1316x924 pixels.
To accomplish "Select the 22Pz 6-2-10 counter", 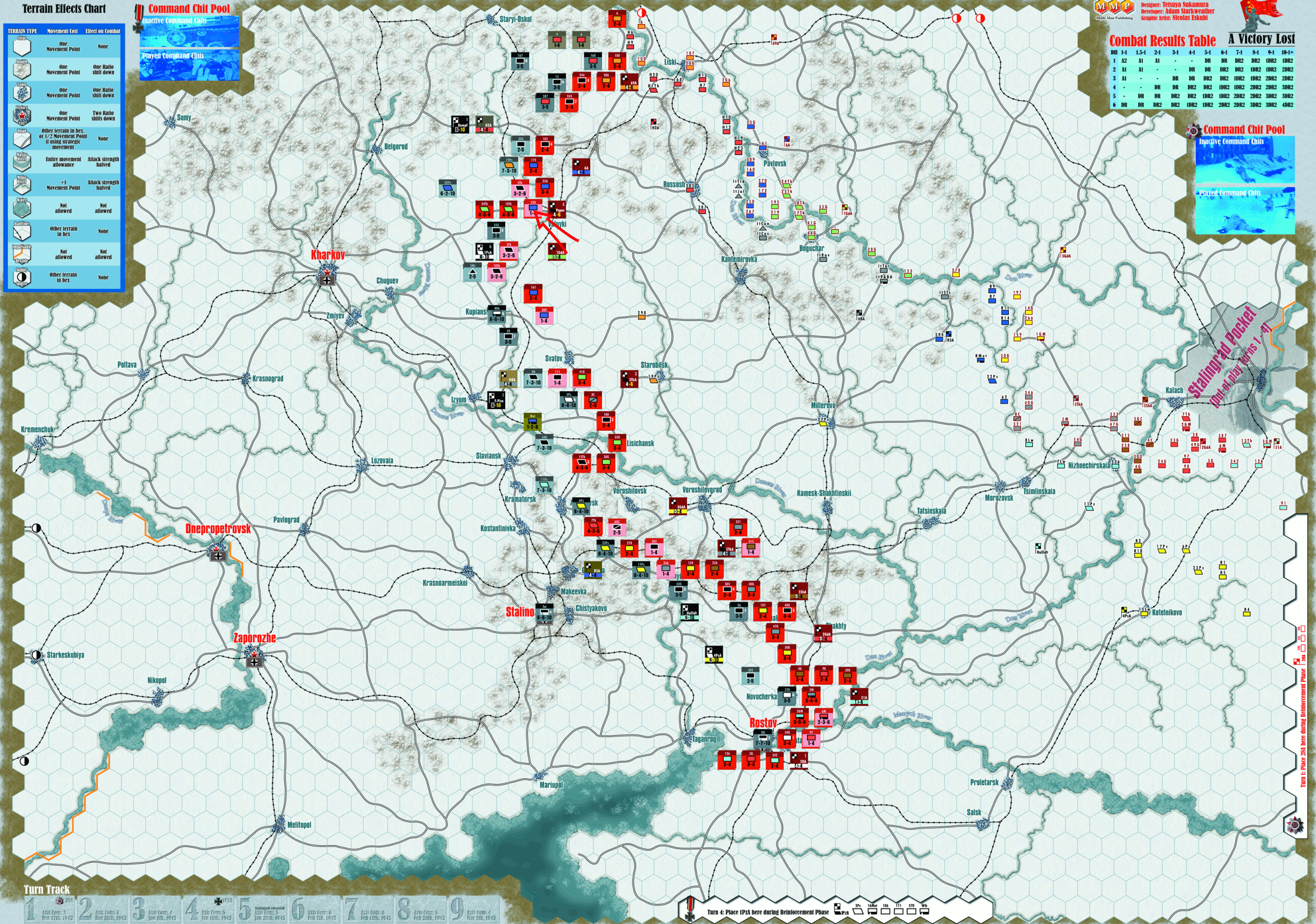I will [447, 188].
